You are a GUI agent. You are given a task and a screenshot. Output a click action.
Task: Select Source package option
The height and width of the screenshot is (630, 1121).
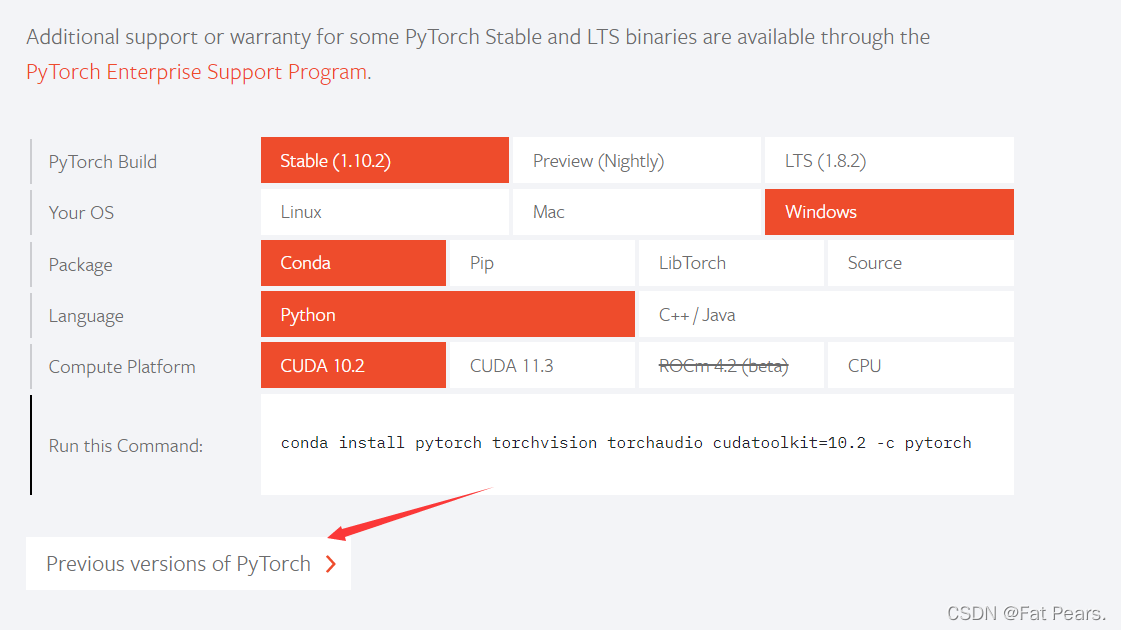920,263
